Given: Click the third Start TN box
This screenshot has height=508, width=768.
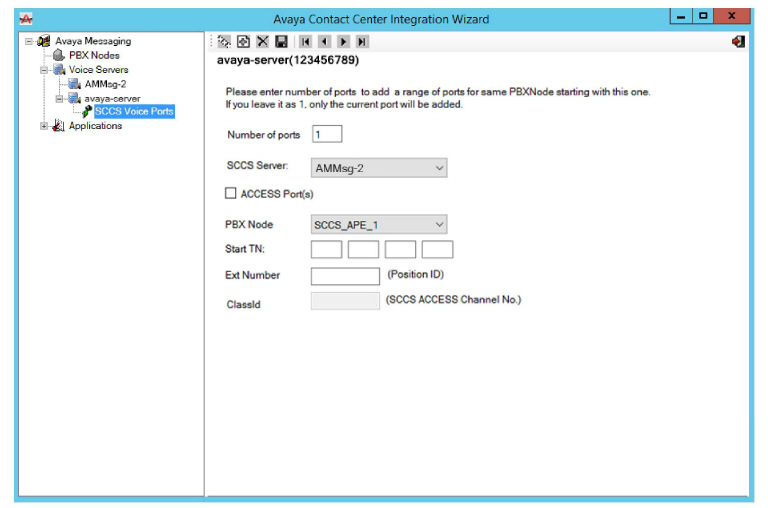Looking at the screenshot, I should pyautogui.click(x=400, y=249).
